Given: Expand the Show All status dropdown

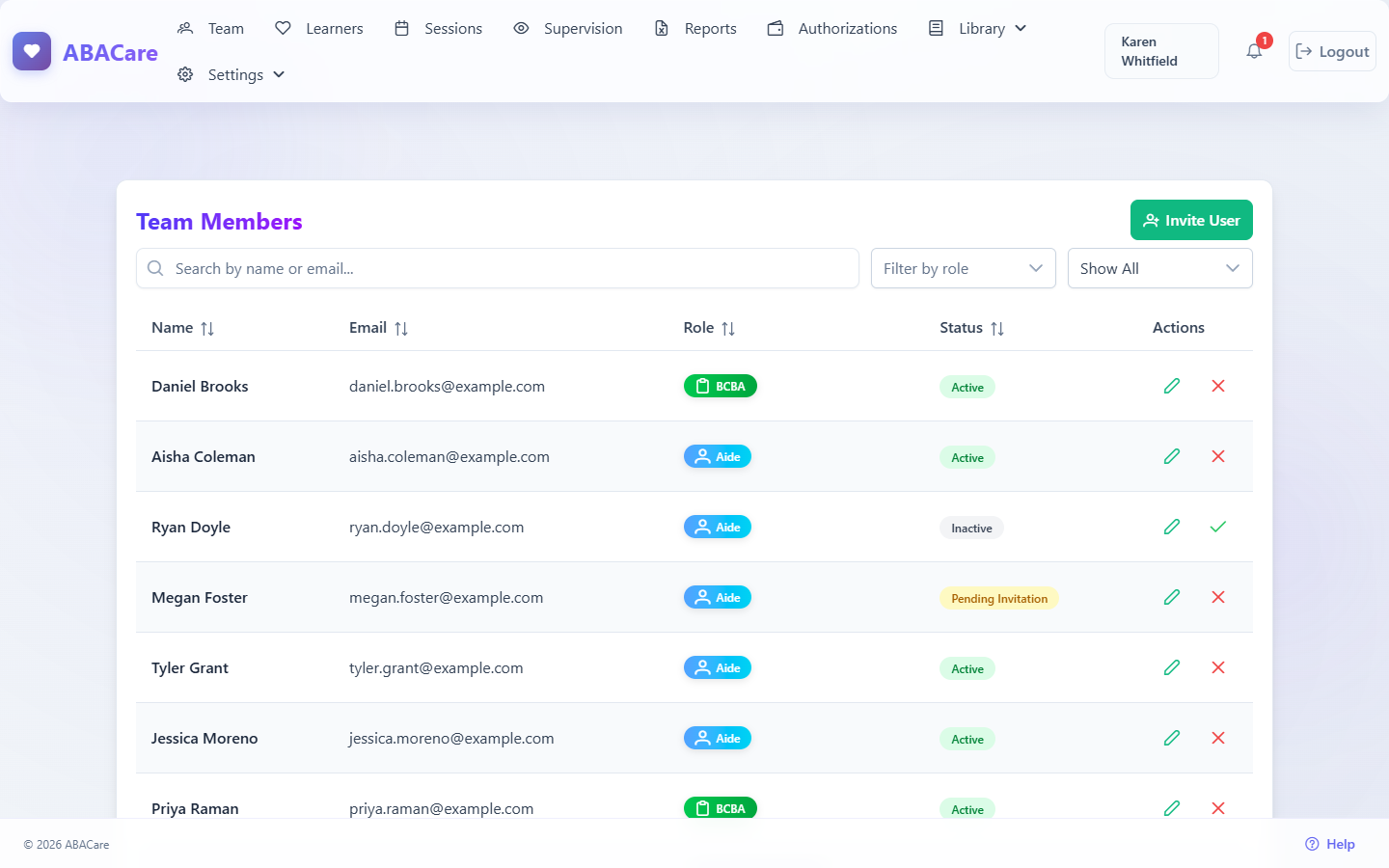Looking at the screenshot, I should click(x=1160, y=268).
